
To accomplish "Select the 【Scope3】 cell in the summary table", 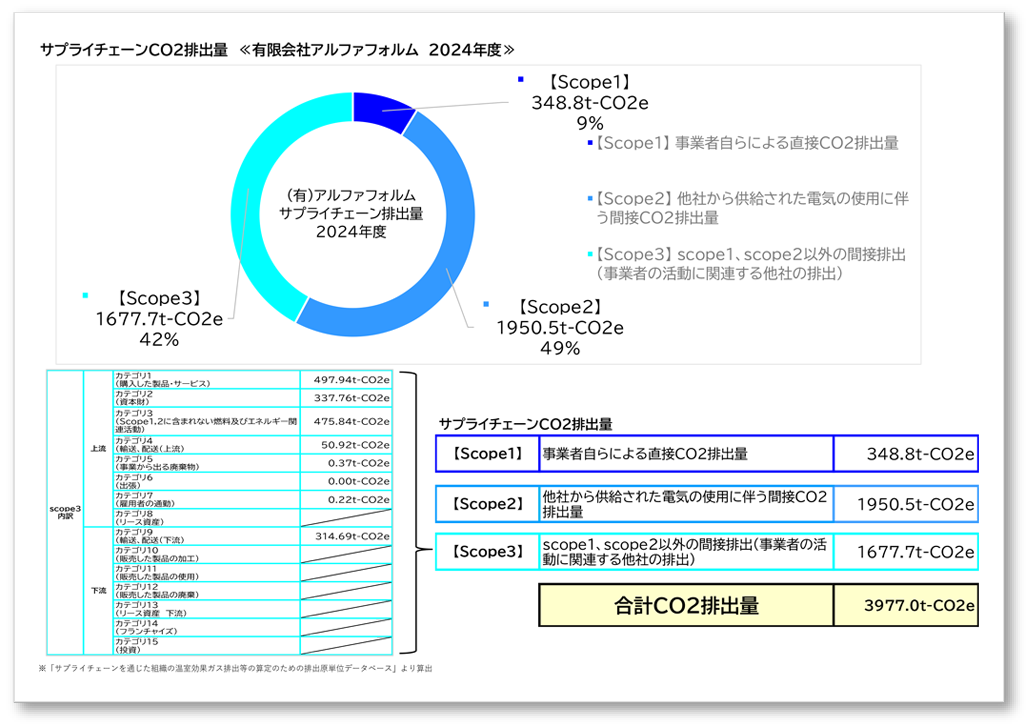I will (x=487, y=552).
